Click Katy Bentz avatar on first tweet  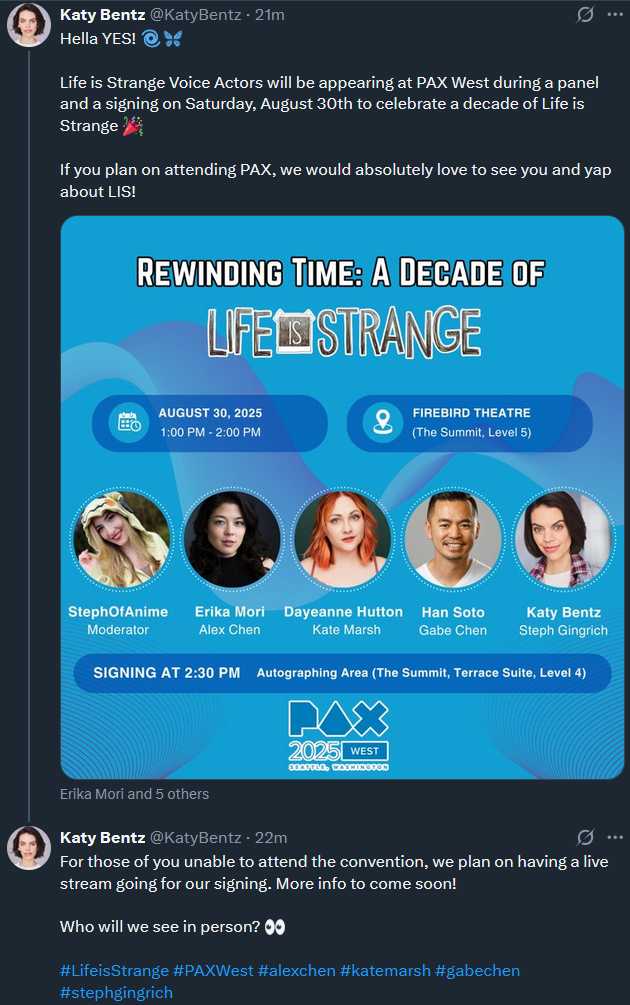click(29, 25)
